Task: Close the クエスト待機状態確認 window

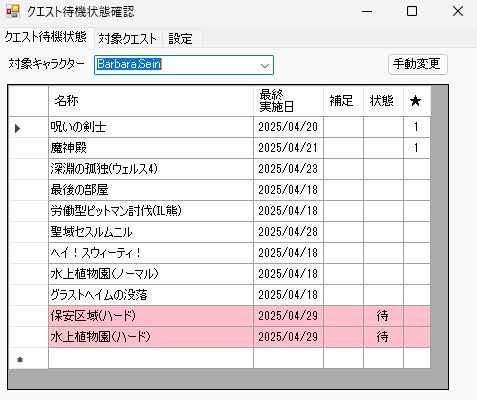Action: pos(458,12)
